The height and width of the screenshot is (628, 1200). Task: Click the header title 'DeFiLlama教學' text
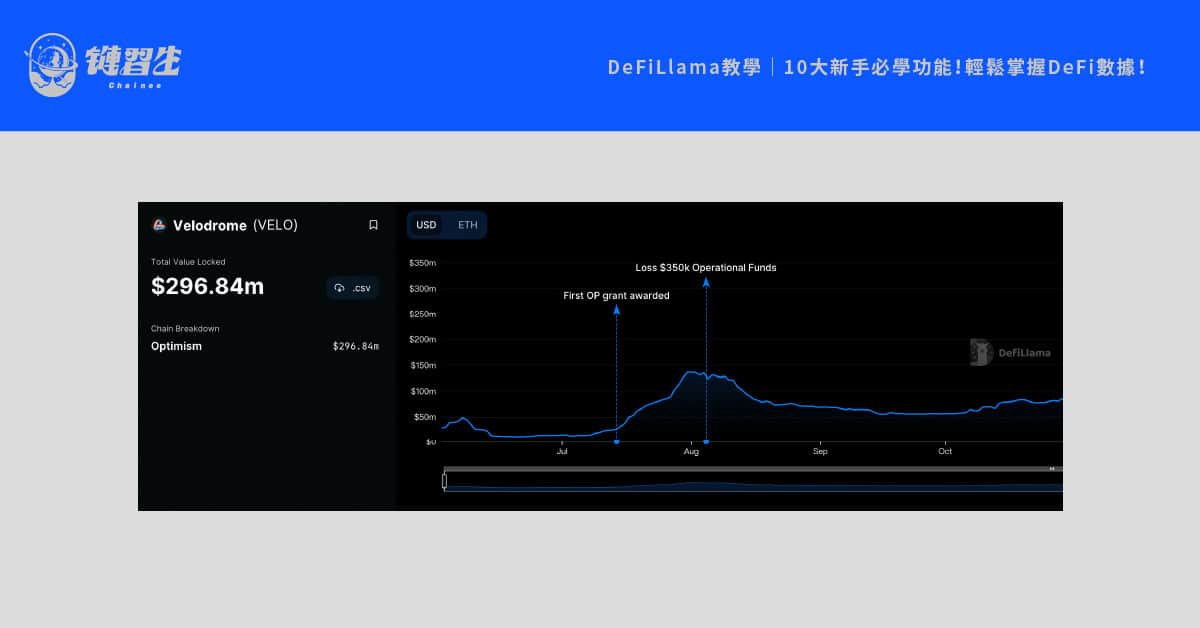coord(684,68)
